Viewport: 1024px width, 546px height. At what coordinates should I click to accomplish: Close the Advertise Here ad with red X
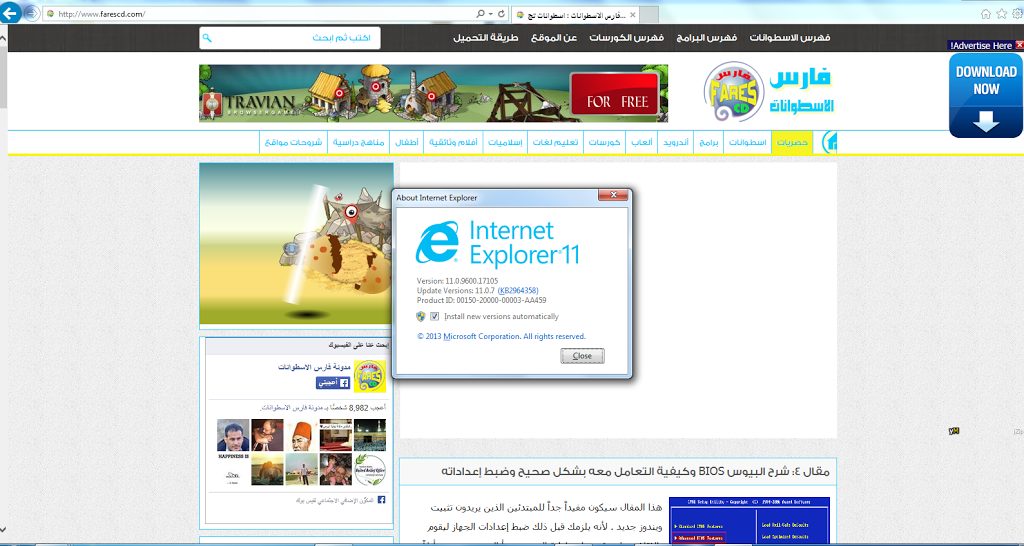1019,45
